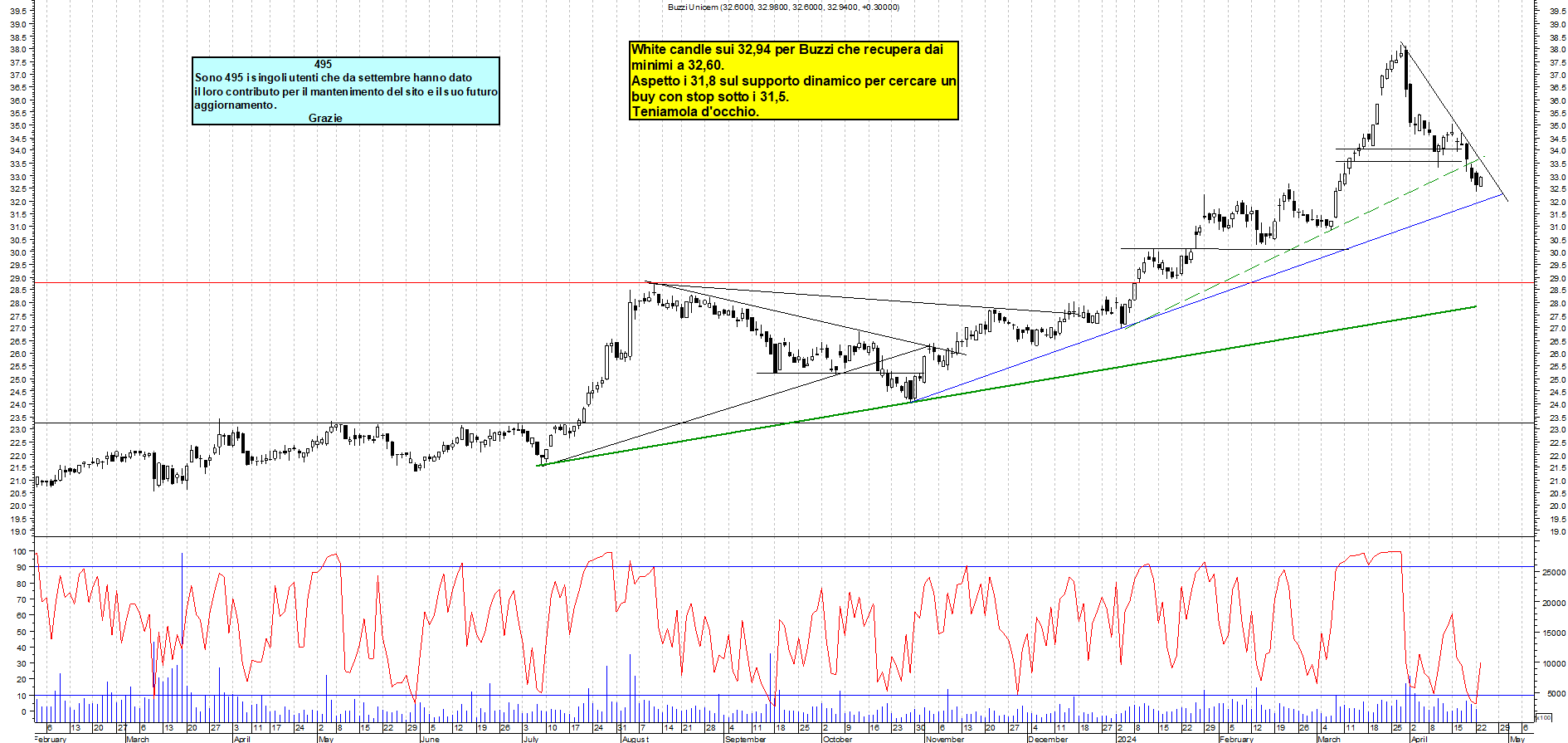The width and height of the screenshot is (1568, 743).
Task: Click the '10000' volume axis label
Action: tap(1554, 664)
